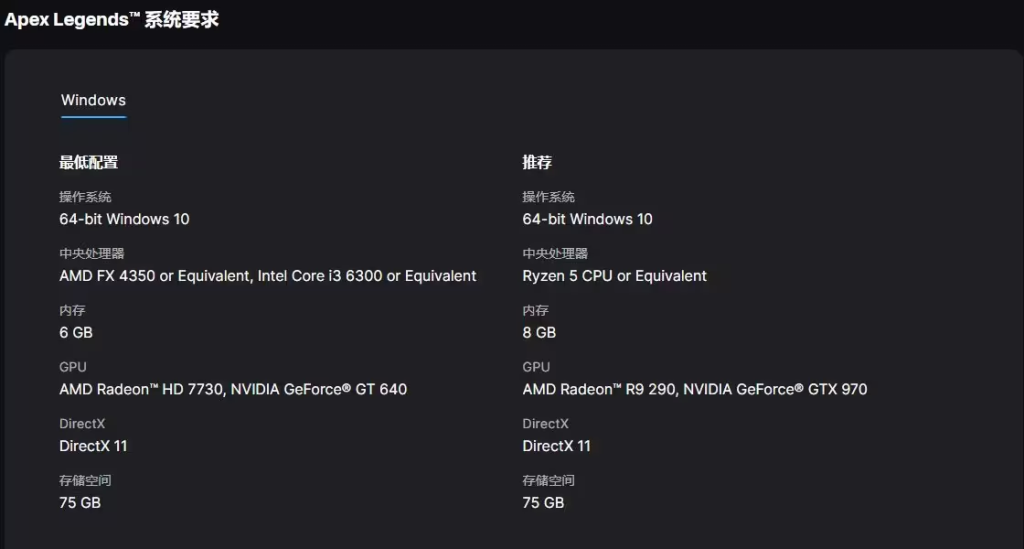
Task: Click the 中央处理器 label under 最低配置
Action: click(91, 254)
